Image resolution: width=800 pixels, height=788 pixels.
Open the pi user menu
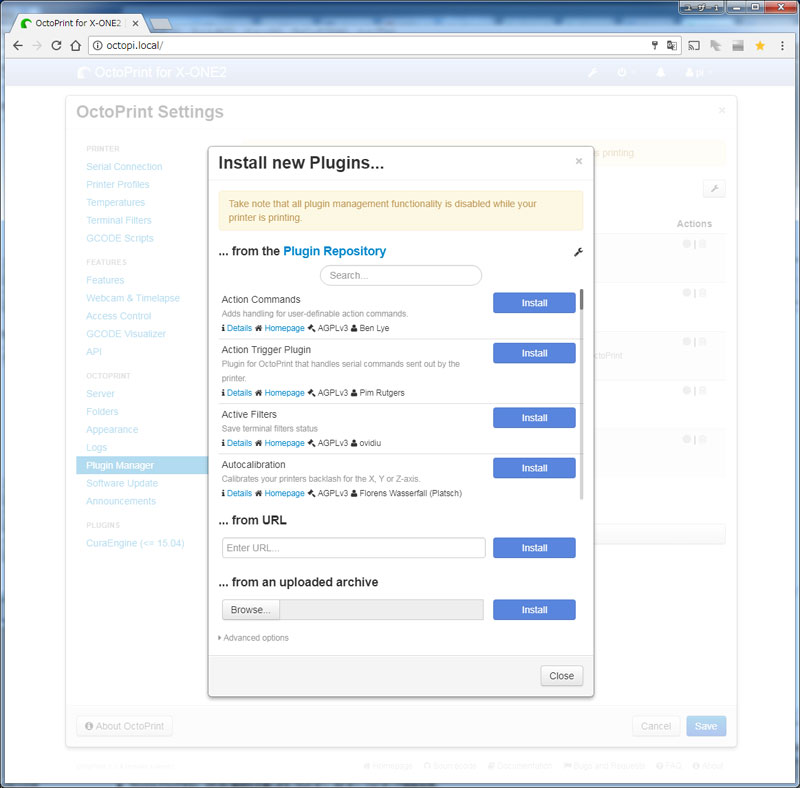tap(698, 72)
